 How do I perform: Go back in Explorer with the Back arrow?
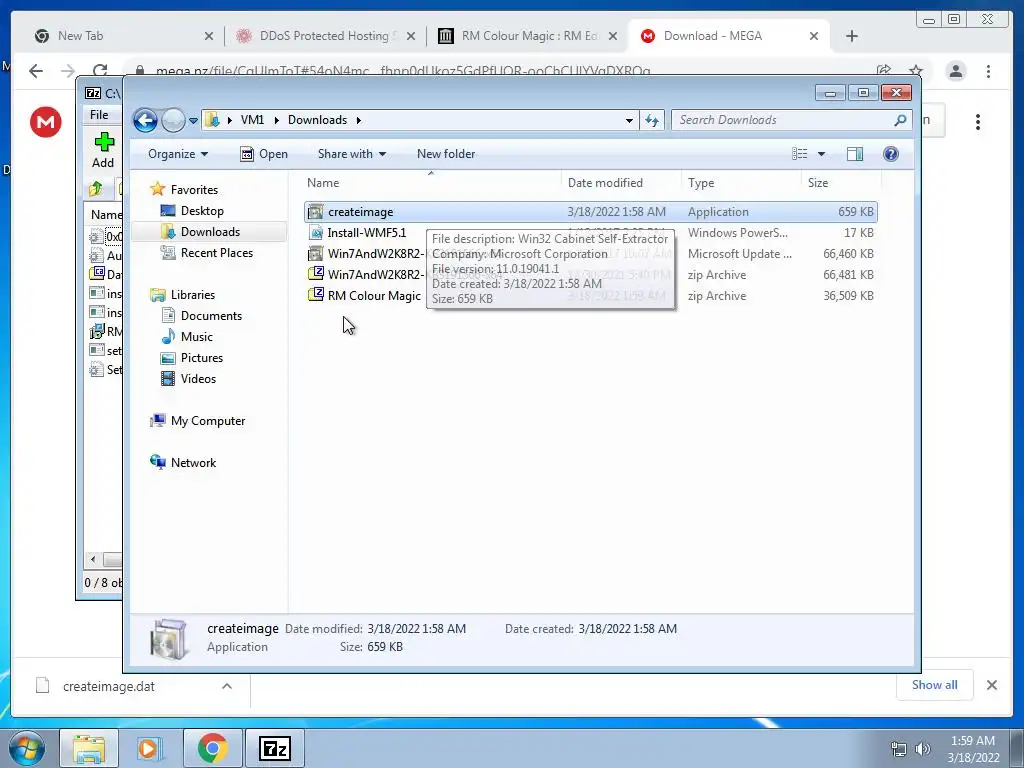tap(145, 120)
